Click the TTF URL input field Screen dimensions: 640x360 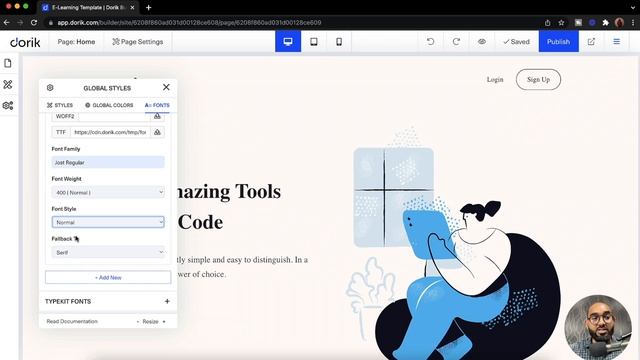coord(110,132)
